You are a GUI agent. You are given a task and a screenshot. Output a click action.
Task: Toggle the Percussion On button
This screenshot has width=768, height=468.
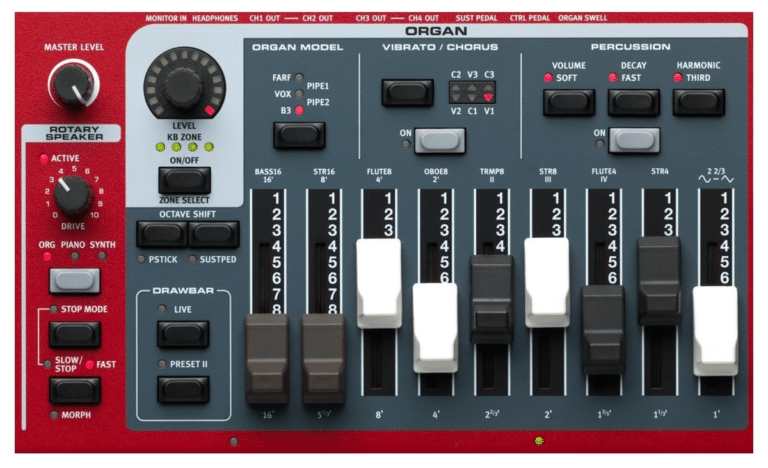[634, 140]
